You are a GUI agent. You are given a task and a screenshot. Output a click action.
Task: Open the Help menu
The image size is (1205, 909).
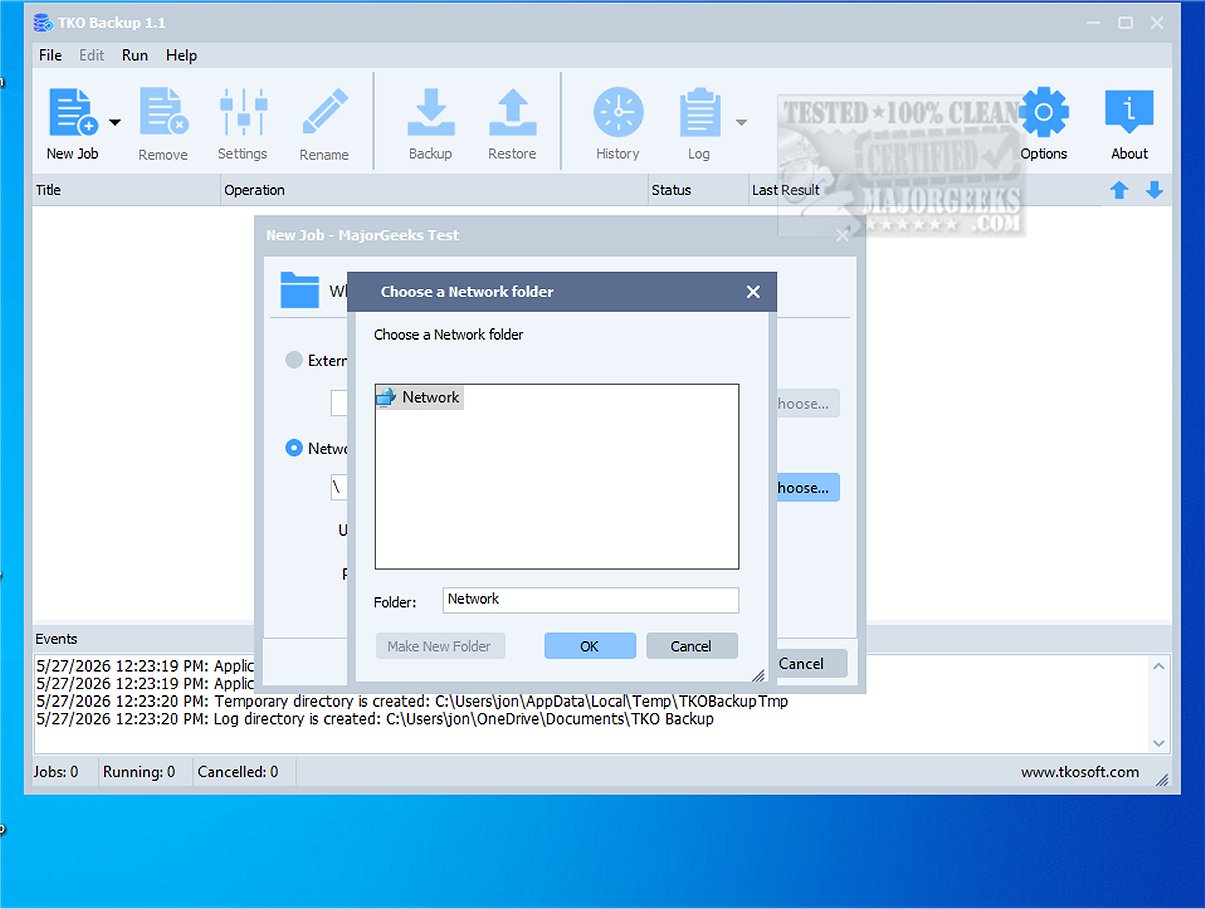coord(181,55)
